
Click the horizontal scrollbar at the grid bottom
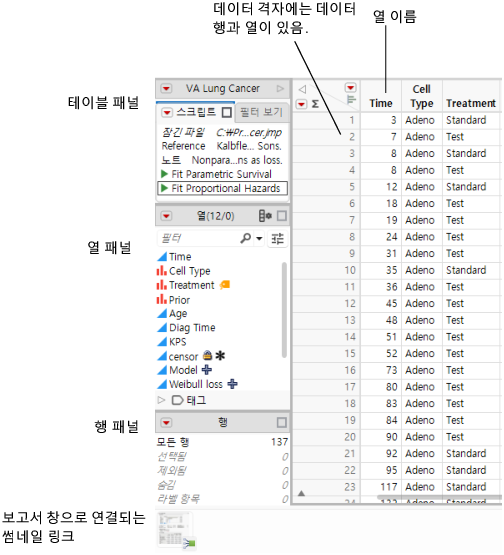tap(439, 497)
